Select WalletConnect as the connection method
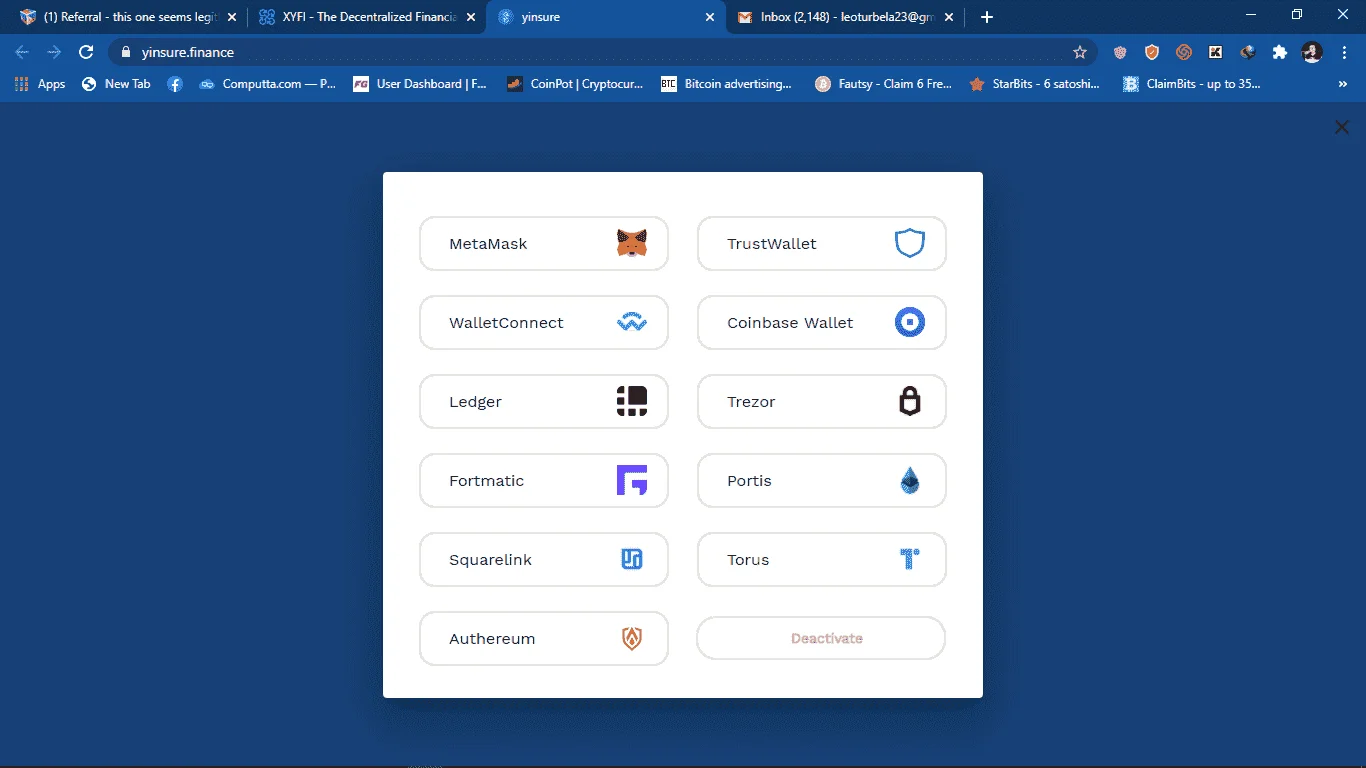The height and width of the screenshot is (768, 1366). tap(544, 323)
